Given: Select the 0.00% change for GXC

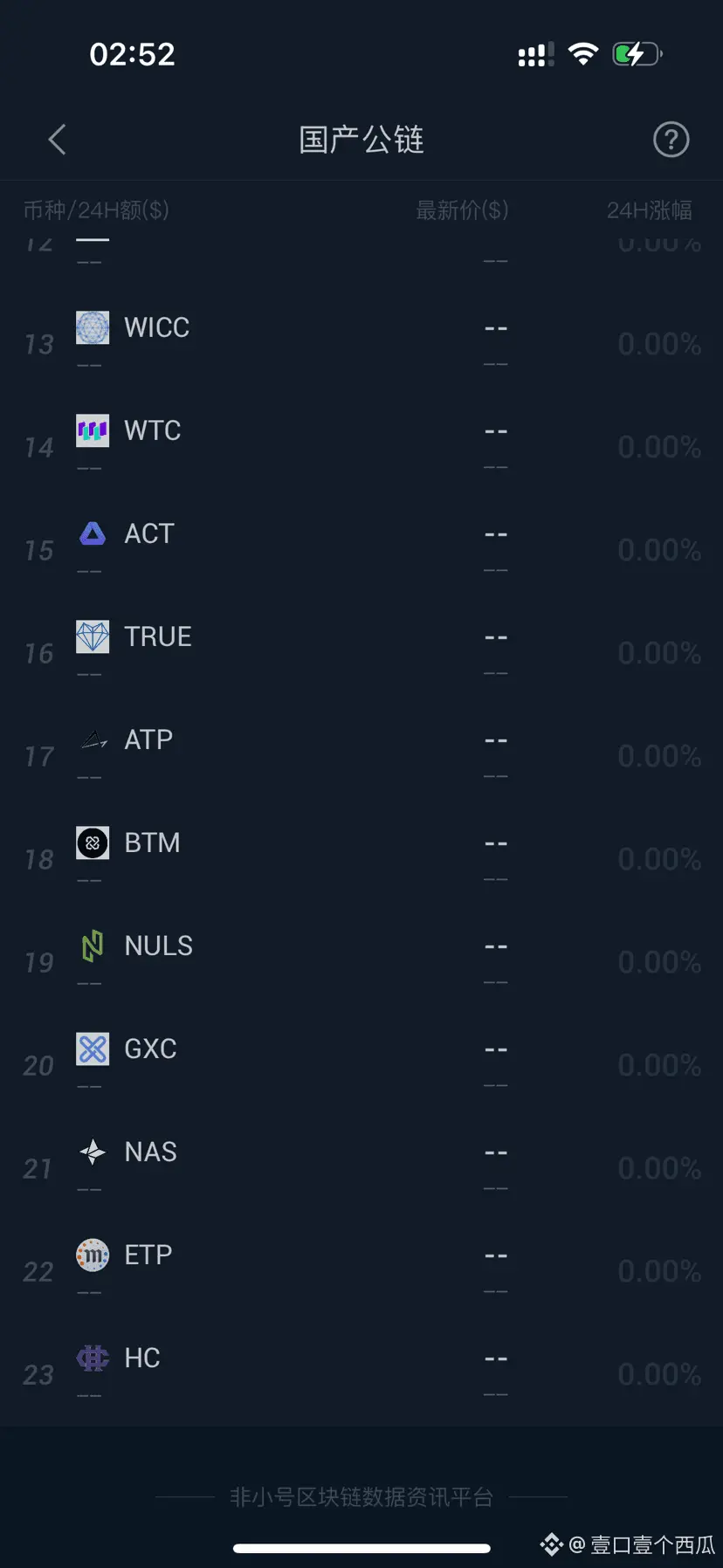Looking at the screenshot, I should (x=659, y=1065).
